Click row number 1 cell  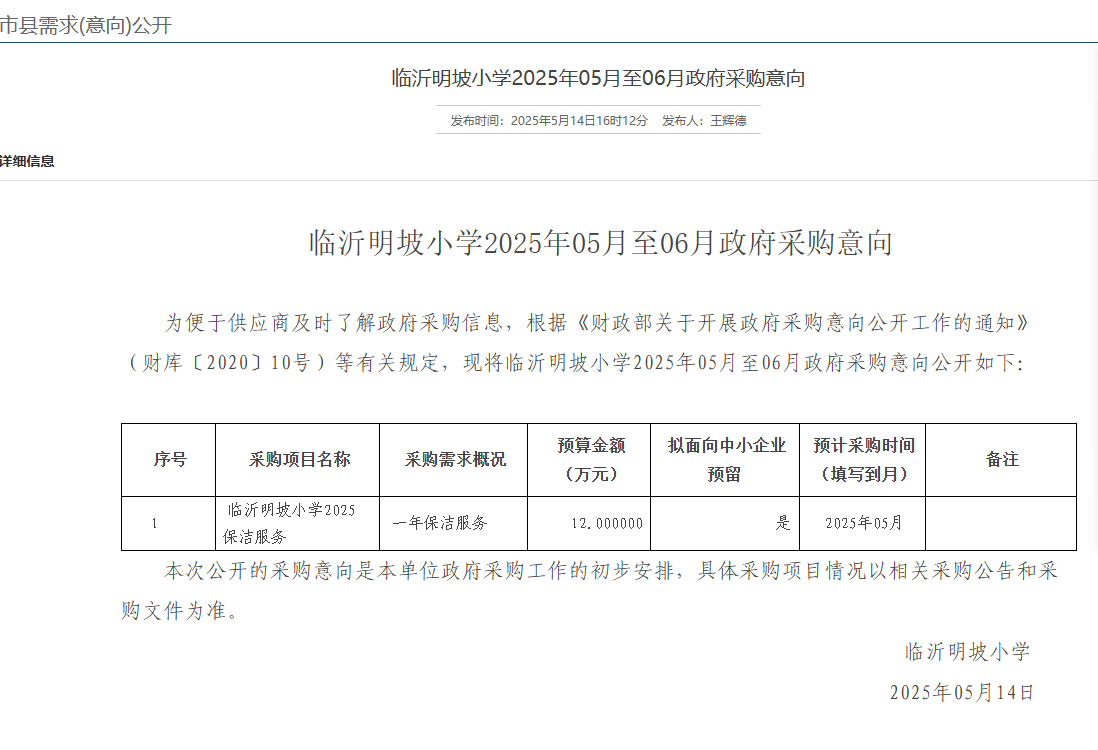tap(169, 523)
